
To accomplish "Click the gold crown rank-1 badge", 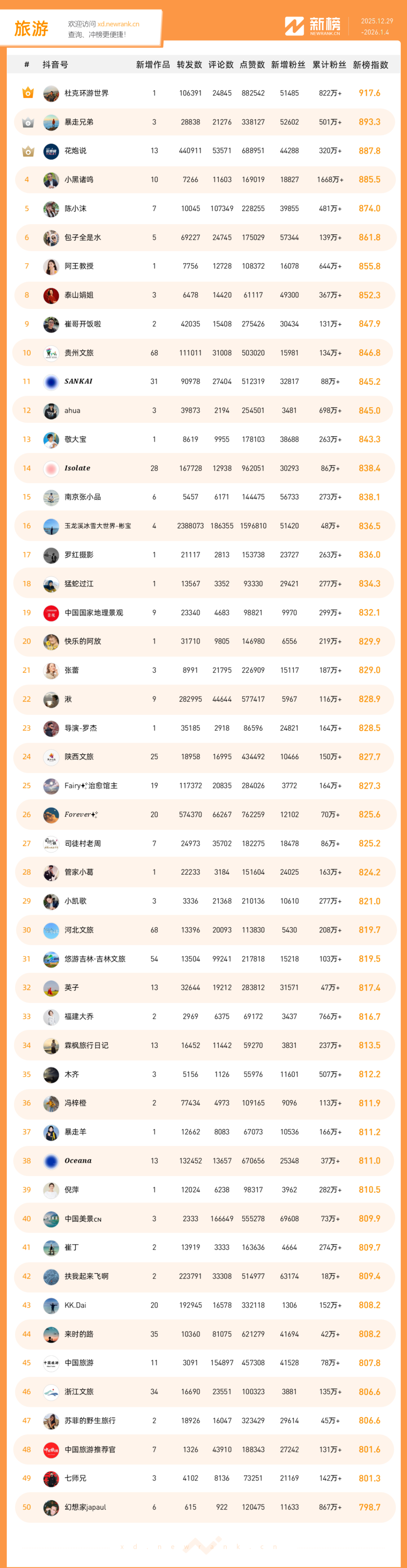I will [28, 93].
